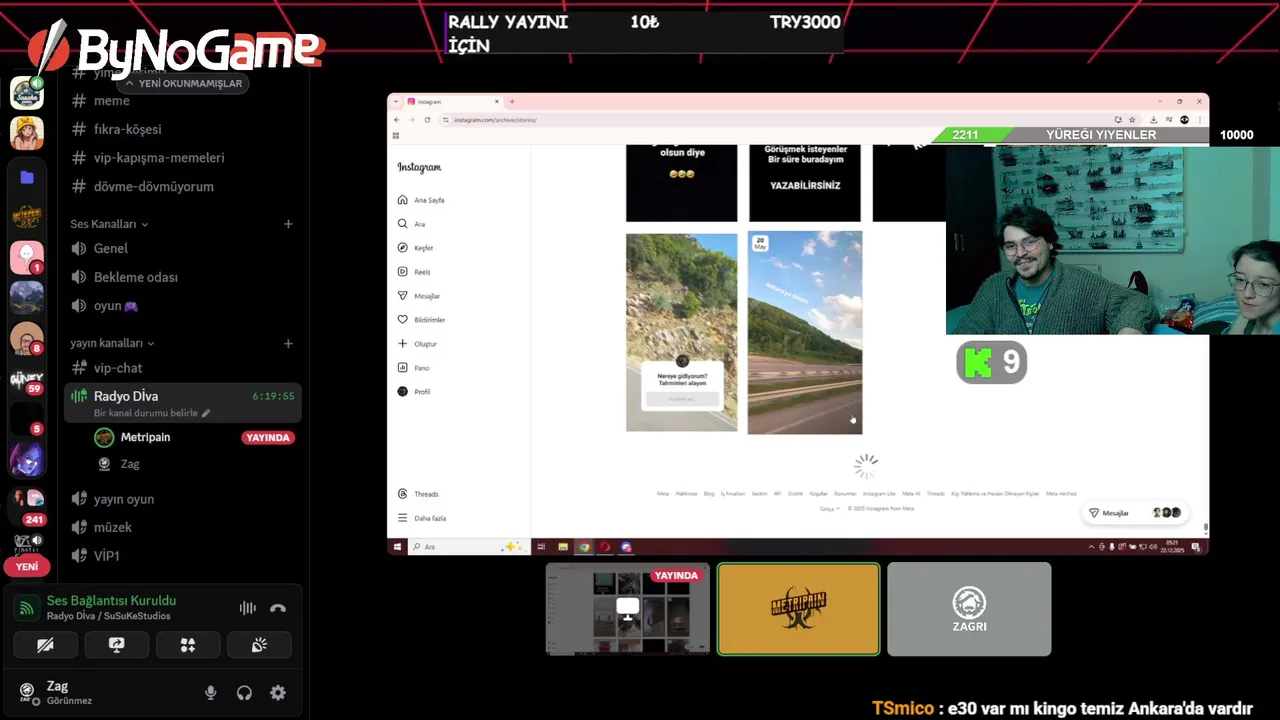Click the Opera icon in the shared taskbar
Image resolution: width=1280 pixels, height=720 pixels.
[x=605, y=547]
